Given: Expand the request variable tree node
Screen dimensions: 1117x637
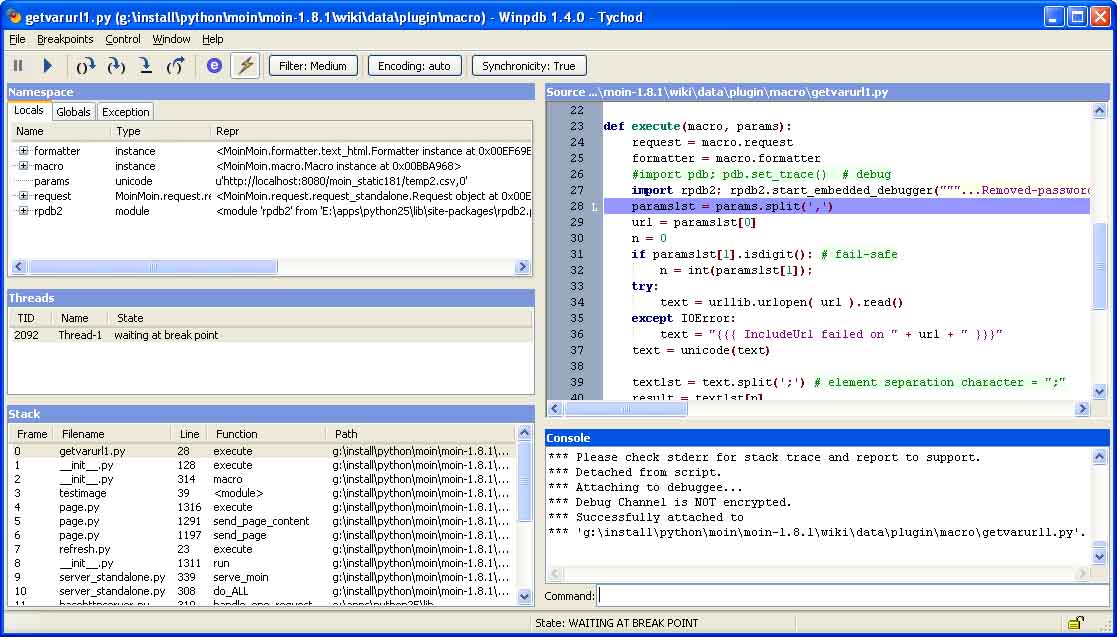Looking at the screenshot, I should coord(23,196).
